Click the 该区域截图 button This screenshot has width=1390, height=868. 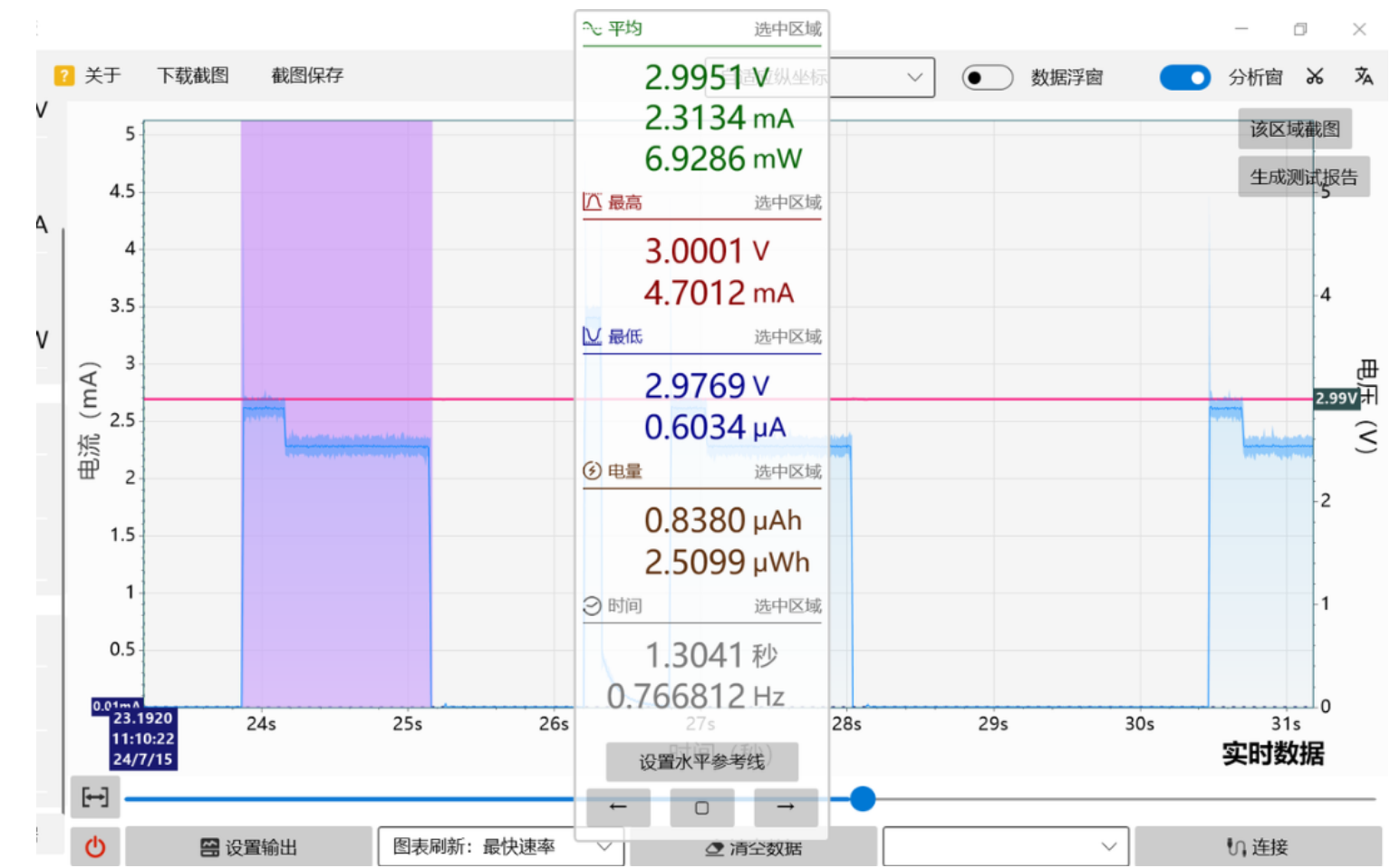1295,129
